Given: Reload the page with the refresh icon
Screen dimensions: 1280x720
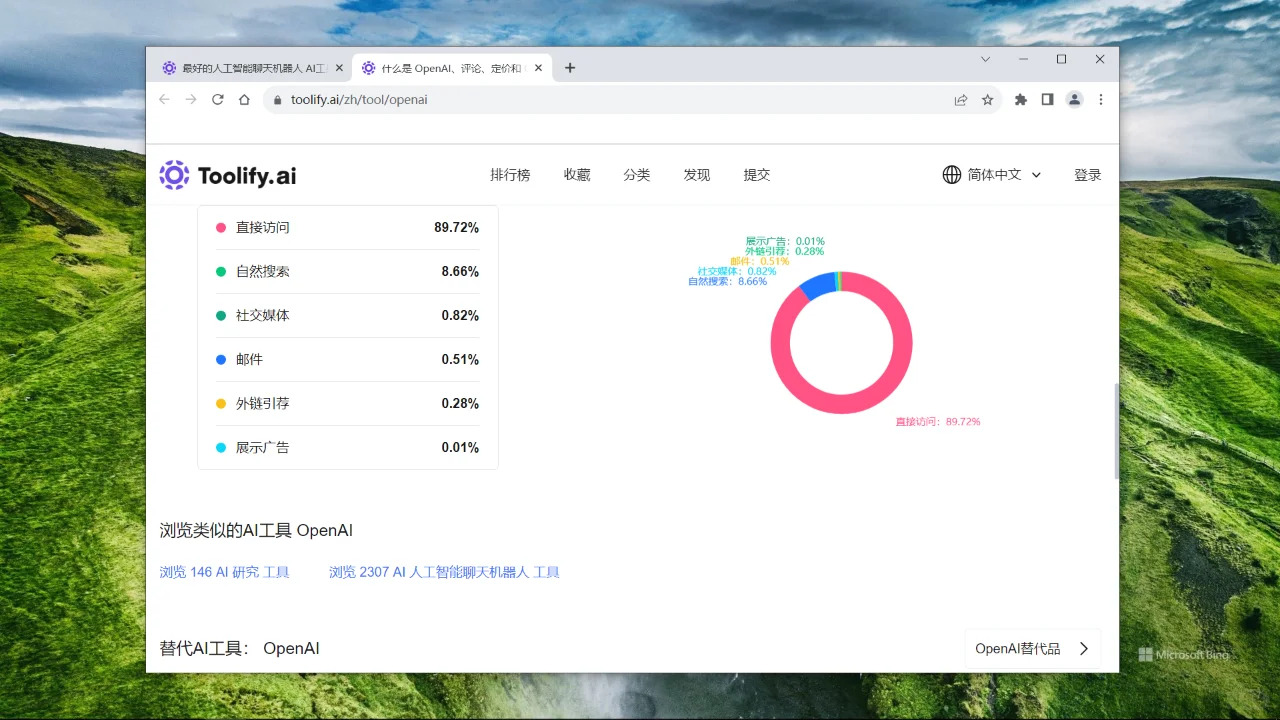Looking at the screenshot, I should click(217, 99).
